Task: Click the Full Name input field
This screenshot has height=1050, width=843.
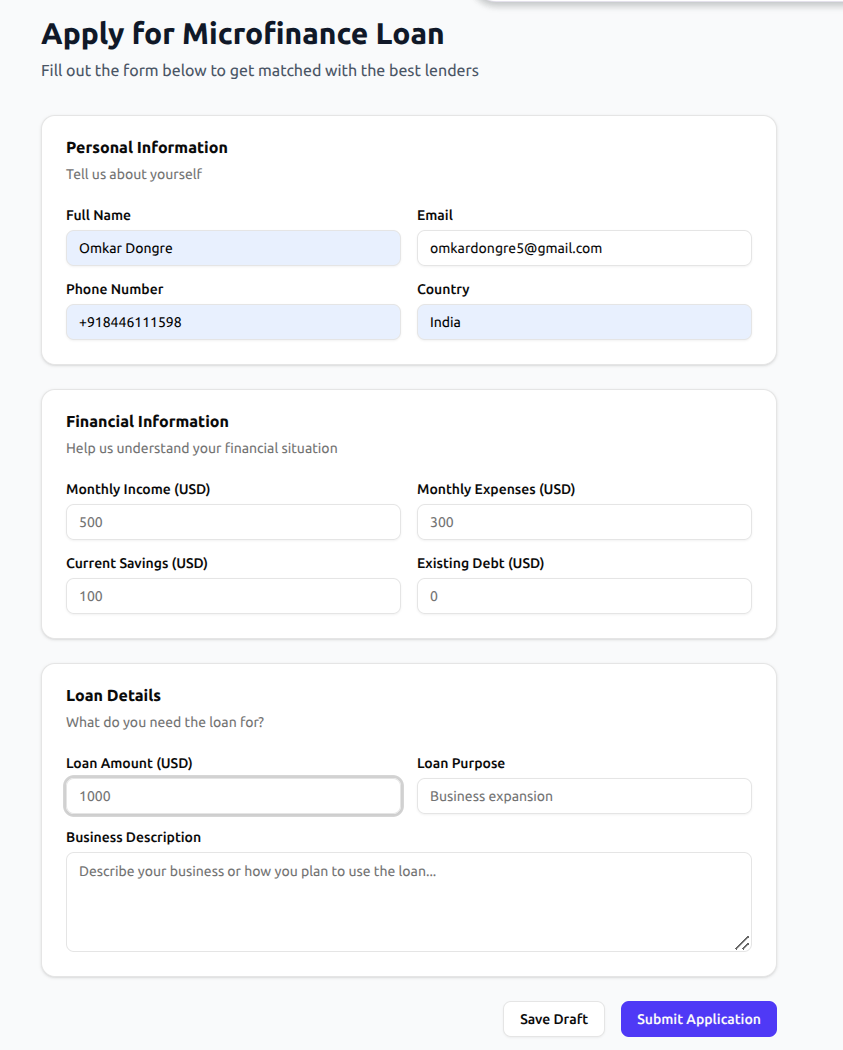Action: pyautogui.click(x=233, y=248)
